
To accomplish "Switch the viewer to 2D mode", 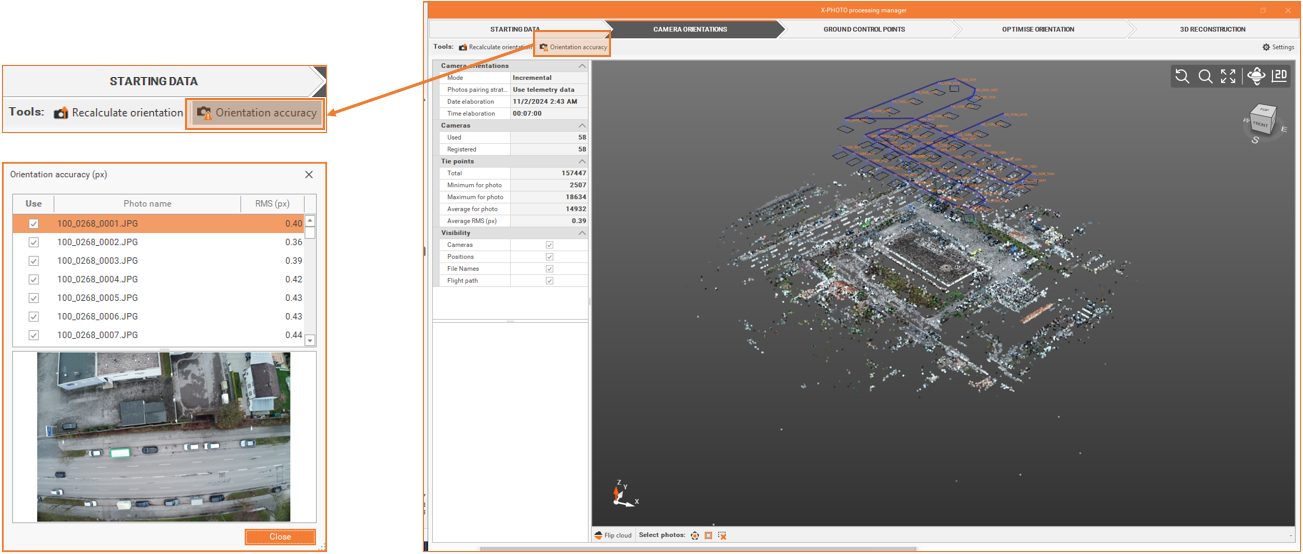I will (x=1279, y=77).
